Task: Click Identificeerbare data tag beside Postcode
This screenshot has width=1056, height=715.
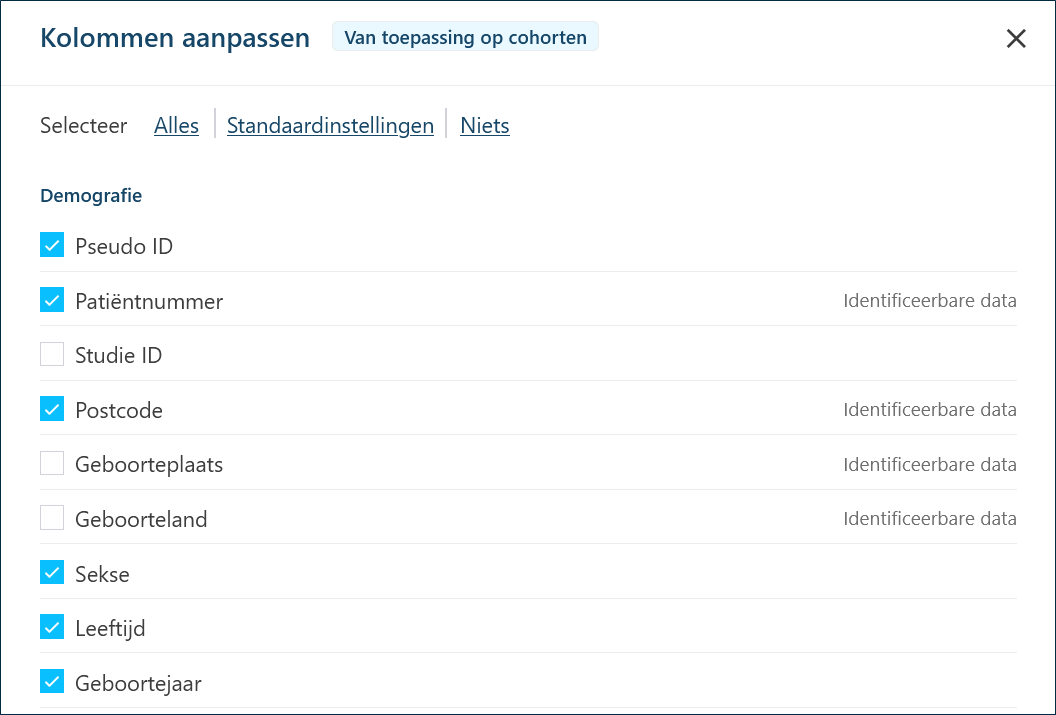Action: 929,410
